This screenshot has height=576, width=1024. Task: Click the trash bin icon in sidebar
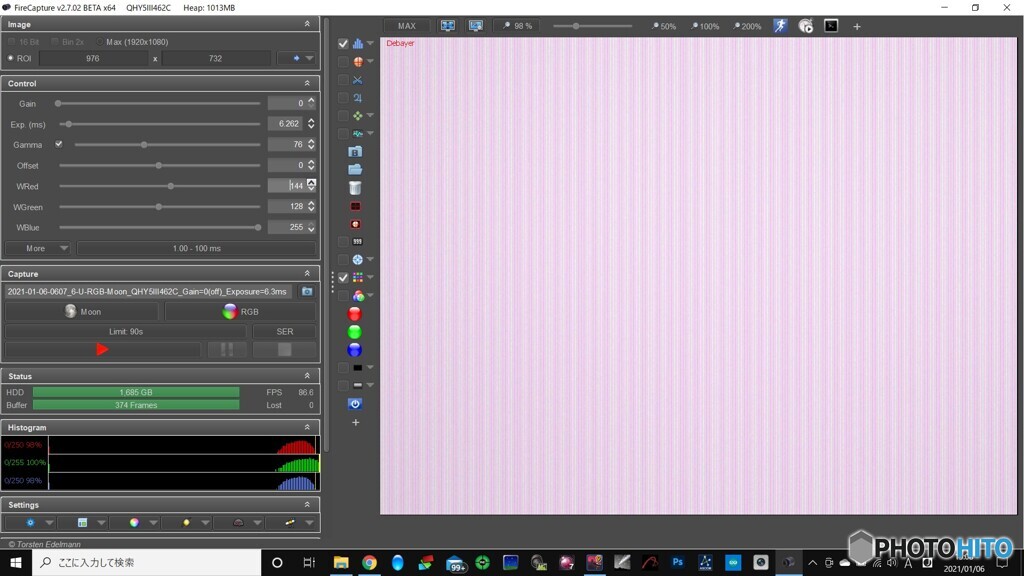click(x=355, y=188)
